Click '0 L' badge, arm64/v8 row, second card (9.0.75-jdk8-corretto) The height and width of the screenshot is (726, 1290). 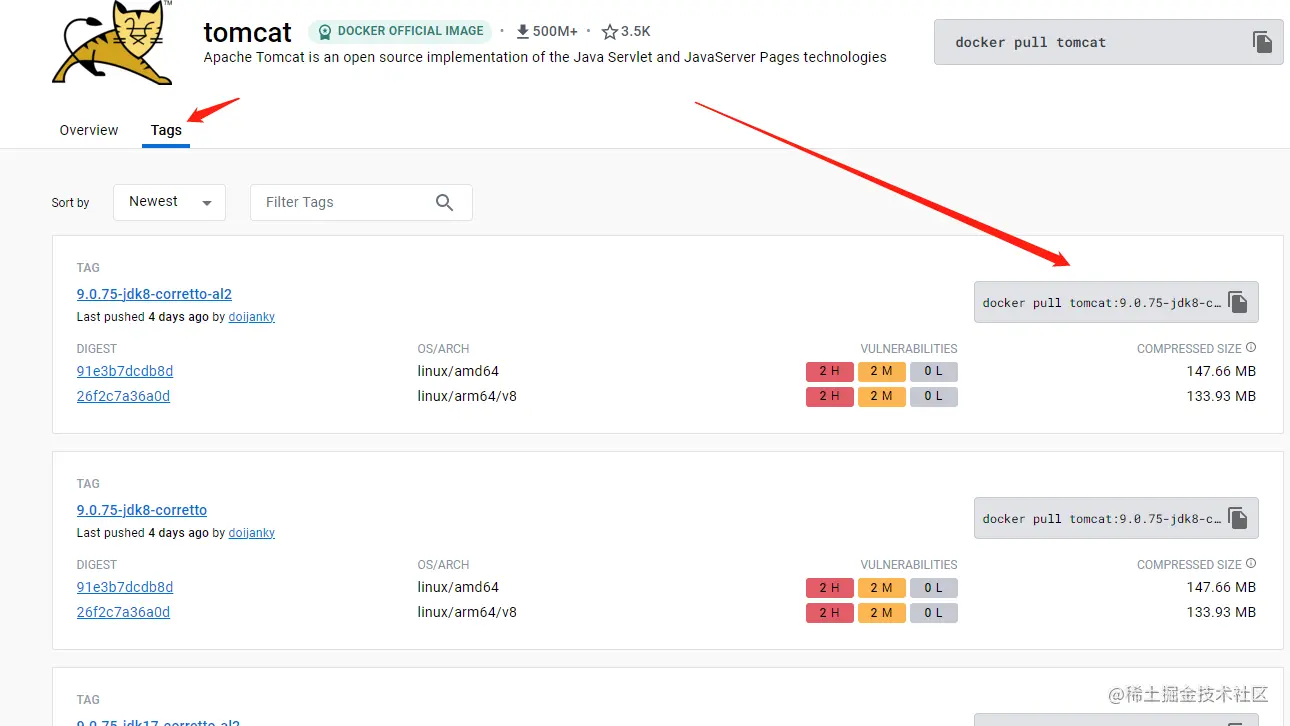(934, 612)
